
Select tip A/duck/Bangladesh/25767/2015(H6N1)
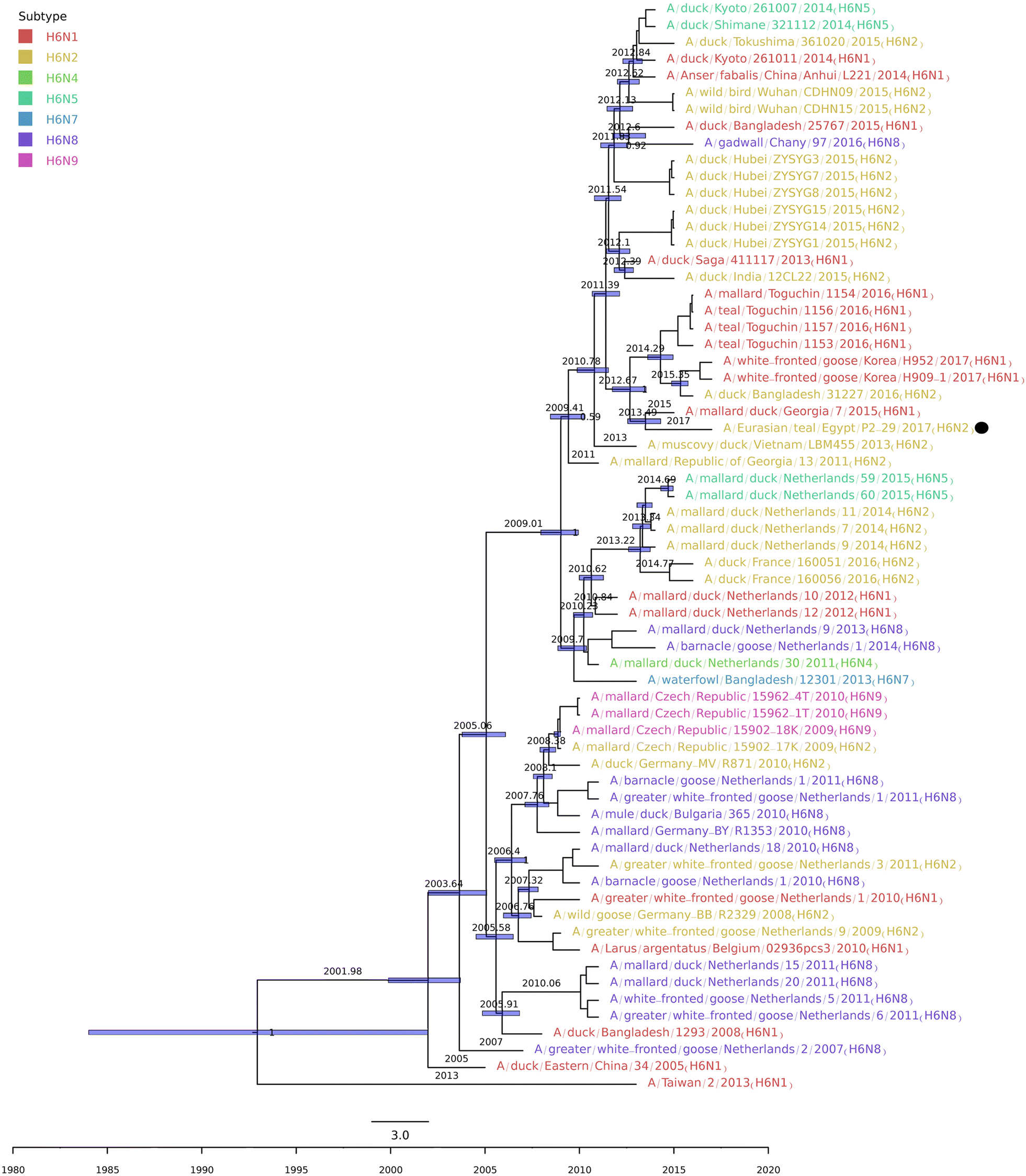pos(804,126)
